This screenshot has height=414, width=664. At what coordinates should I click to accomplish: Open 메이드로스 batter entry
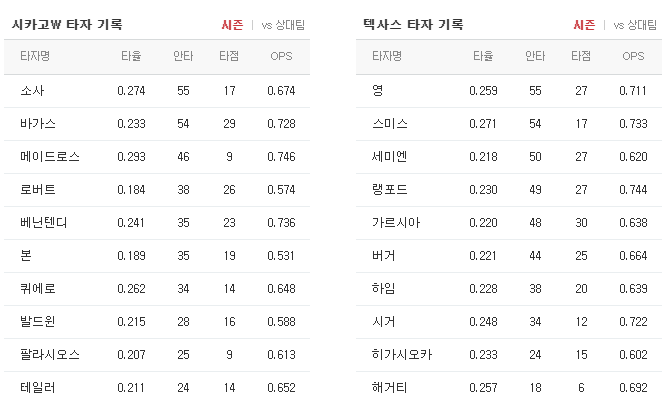point(50,157)
